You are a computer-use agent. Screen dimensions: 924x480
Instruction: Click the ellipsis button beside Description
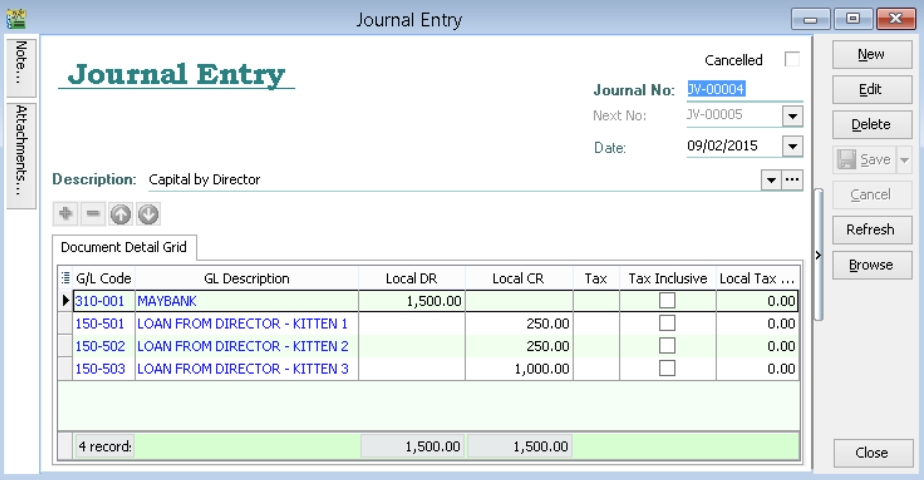(x=792, y=180)
